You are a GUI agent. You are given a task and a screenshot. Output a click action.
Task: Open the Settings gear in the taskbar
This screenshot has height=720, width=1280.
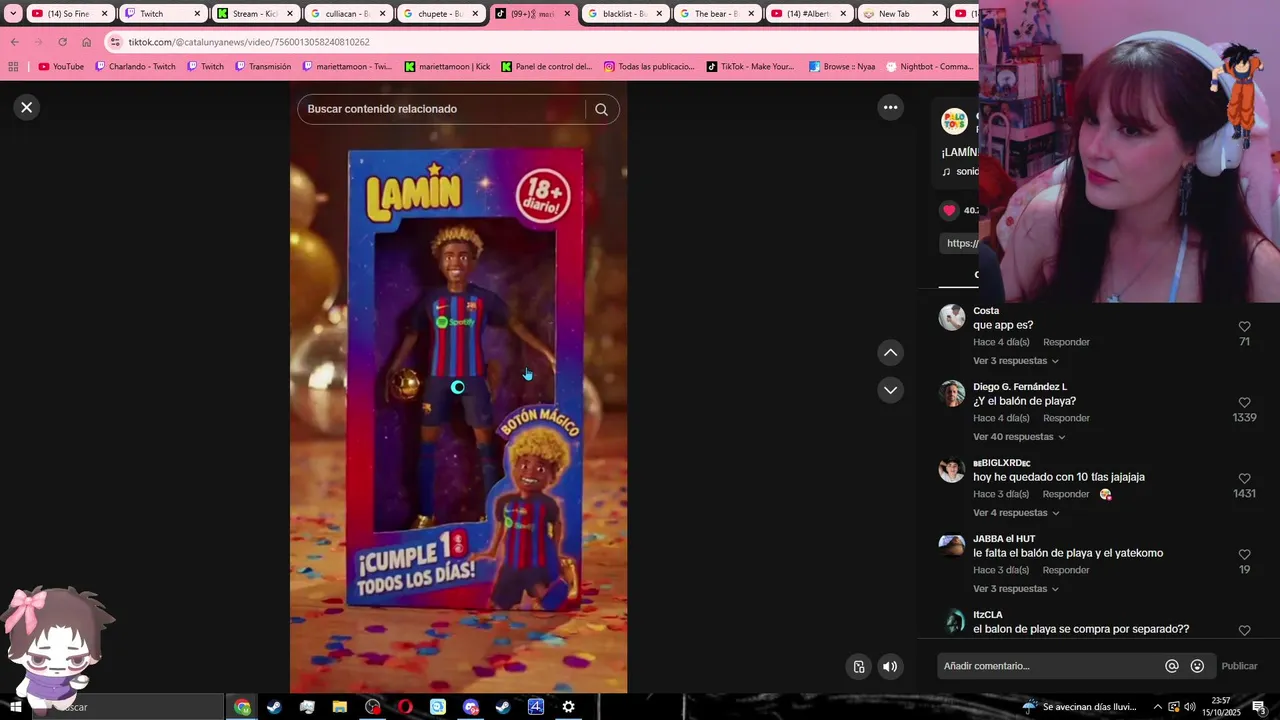point(568,707)
